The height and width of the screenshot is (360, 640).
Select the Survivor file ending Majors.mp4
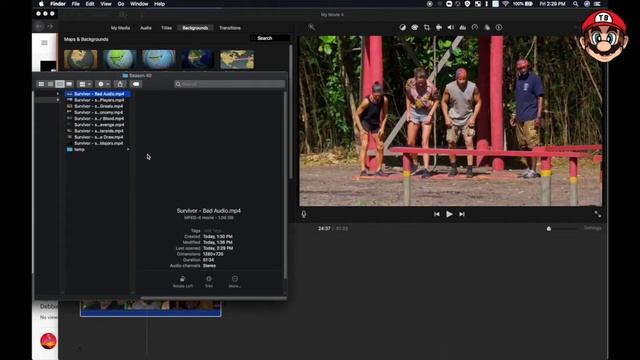pyautogui.click(x=98, y=143)
